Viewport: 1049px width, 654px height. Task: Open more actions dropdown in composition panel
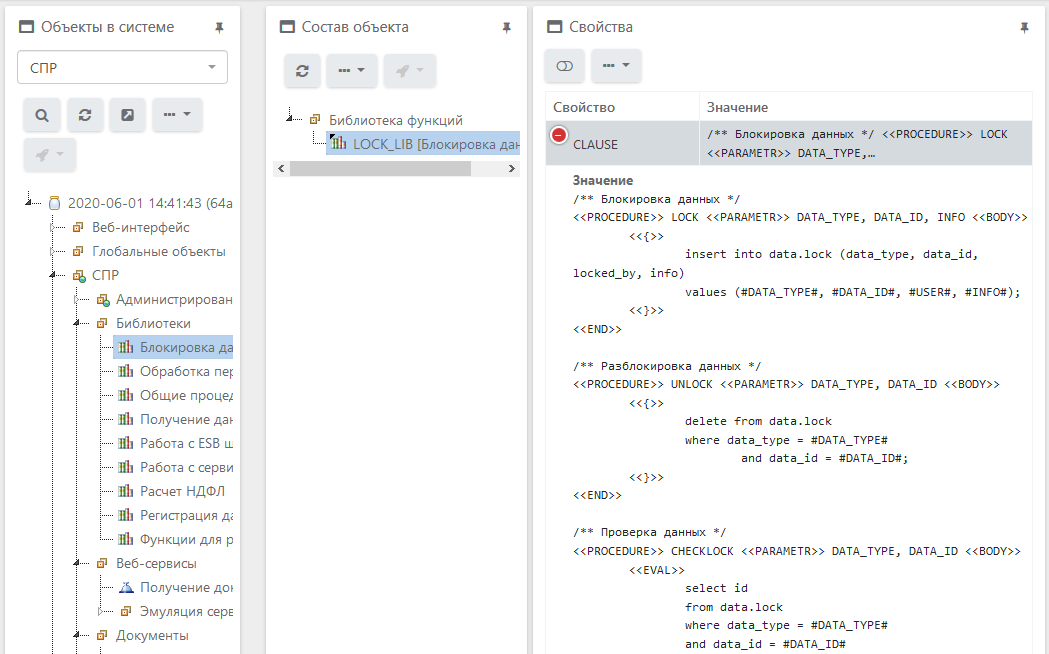[x=351, y=71]
